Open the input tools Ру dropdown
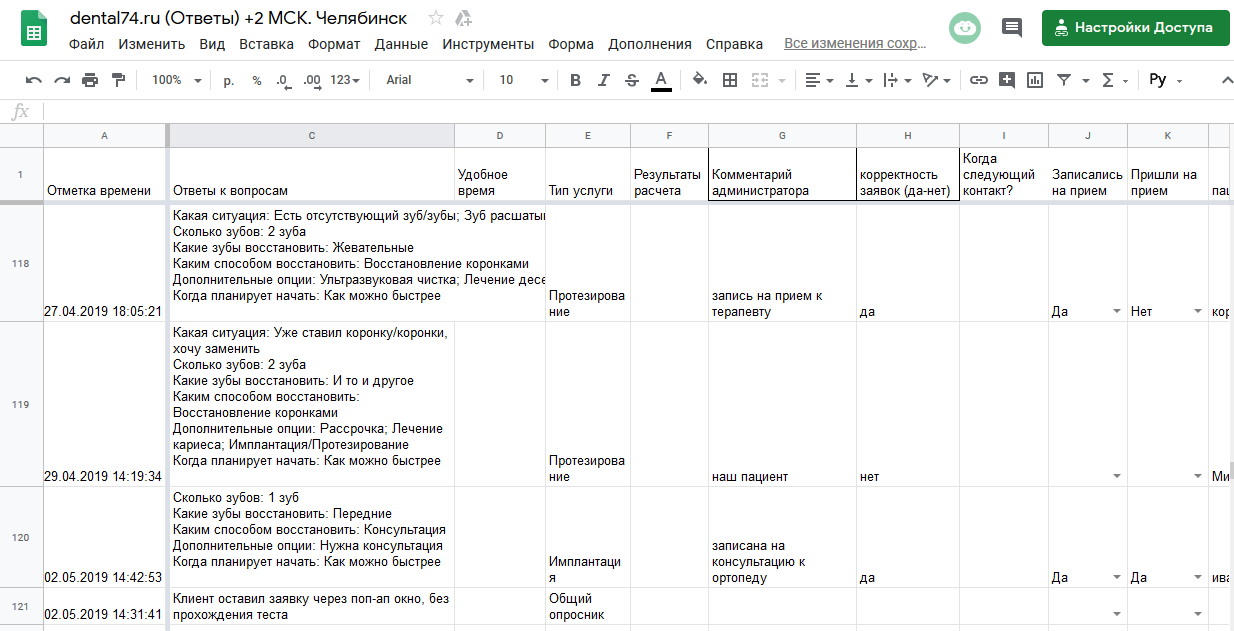 pyautogui.click(x=1165, y=80)
